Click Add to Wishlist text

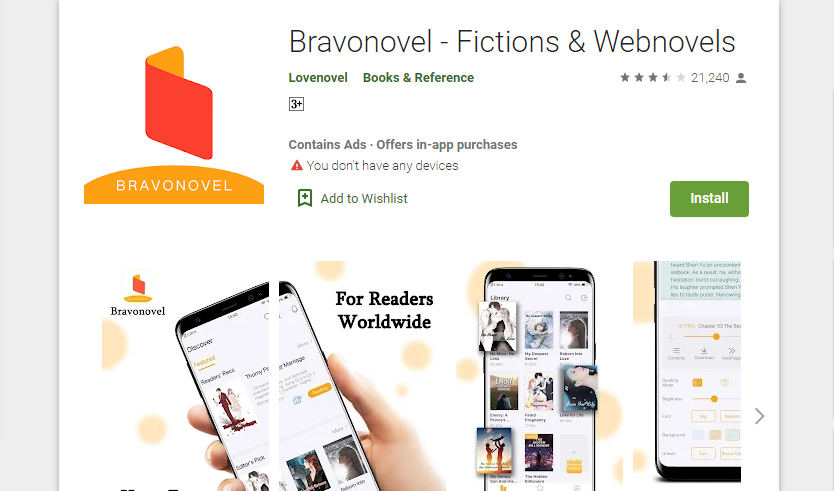(364, 198)
